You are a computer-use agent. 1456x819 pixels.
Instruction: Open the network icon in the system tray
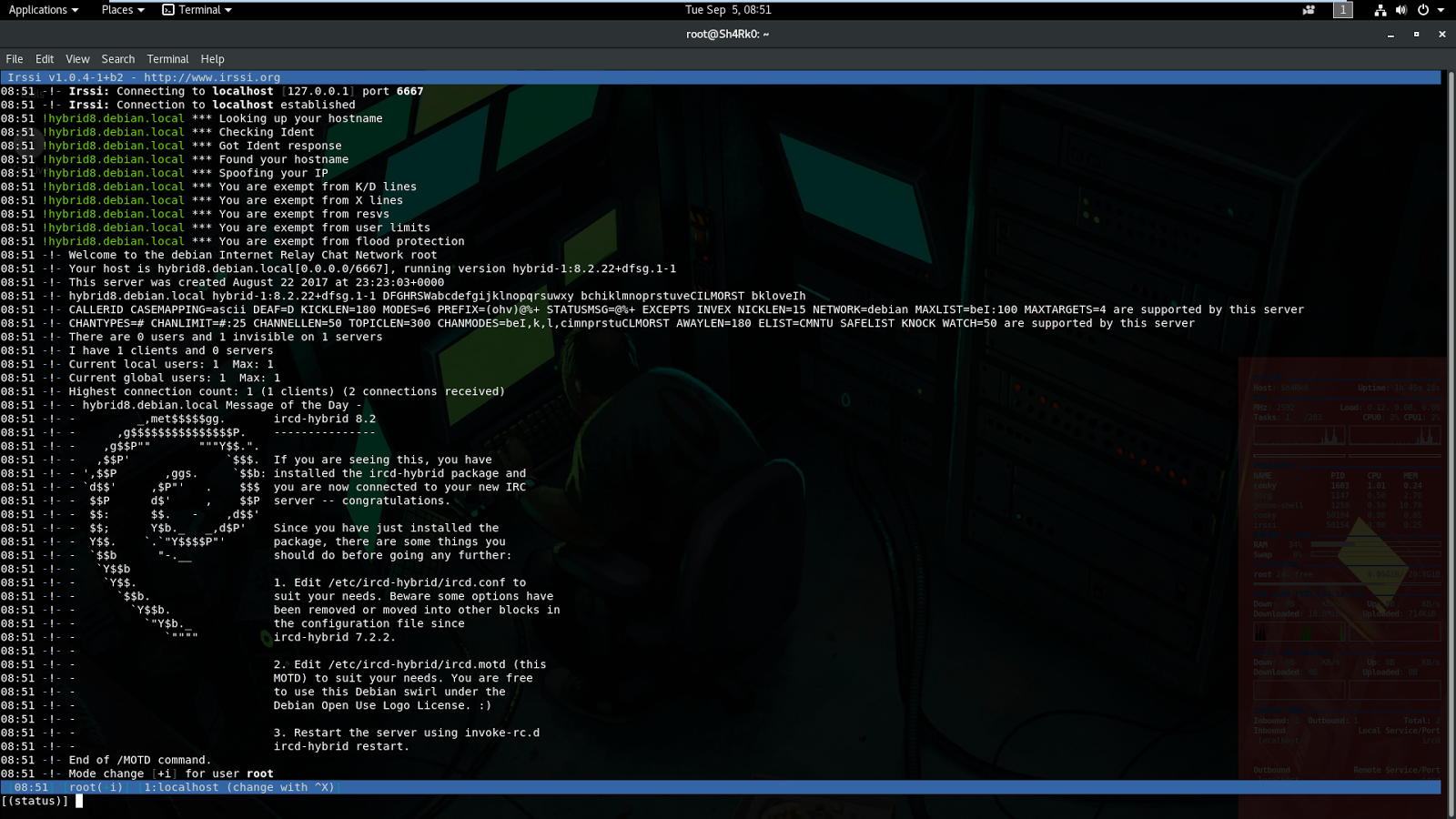1380,10
